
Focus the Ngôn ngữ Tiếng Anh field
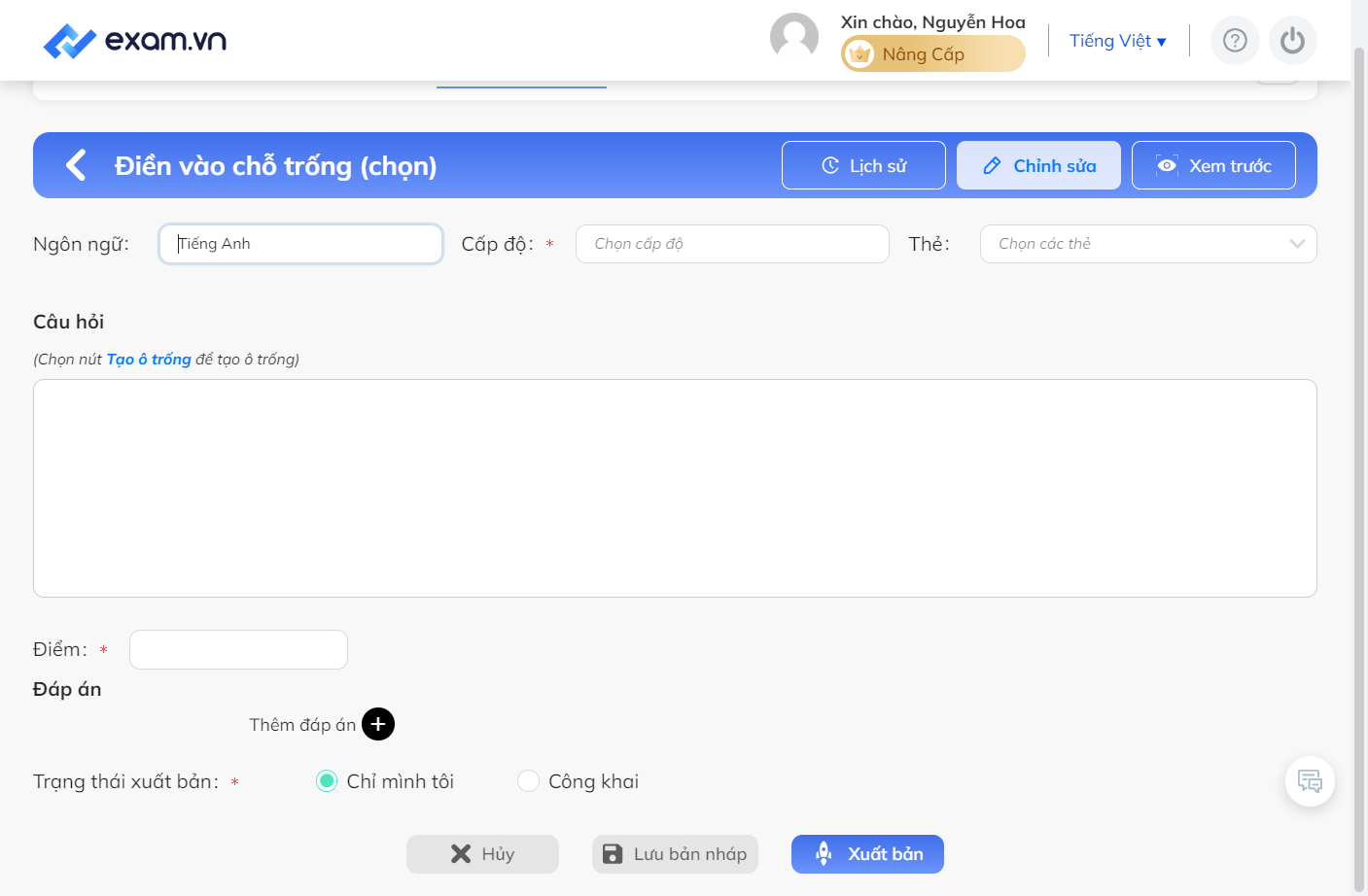[x=301, y=244]
